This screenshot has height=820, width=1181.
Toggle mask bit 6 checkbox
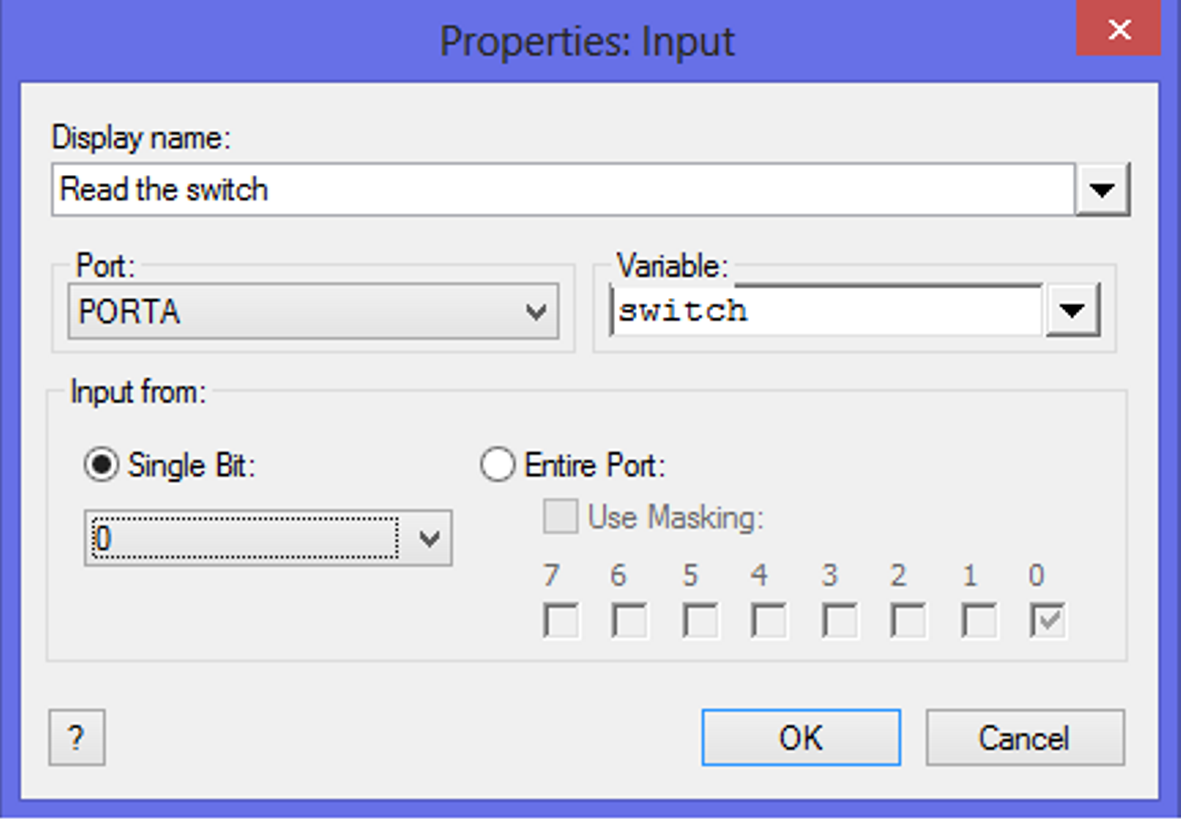click(x=630, y=621)
